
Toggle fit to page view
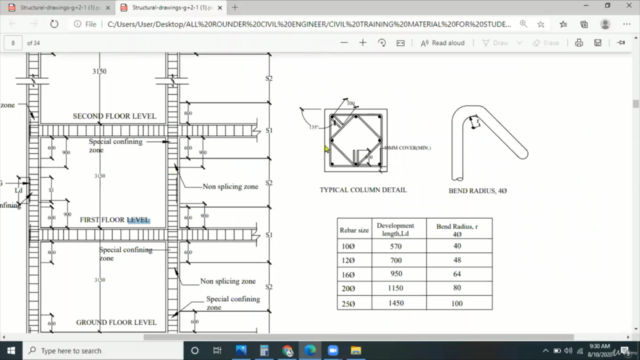(x=400, y=43)
